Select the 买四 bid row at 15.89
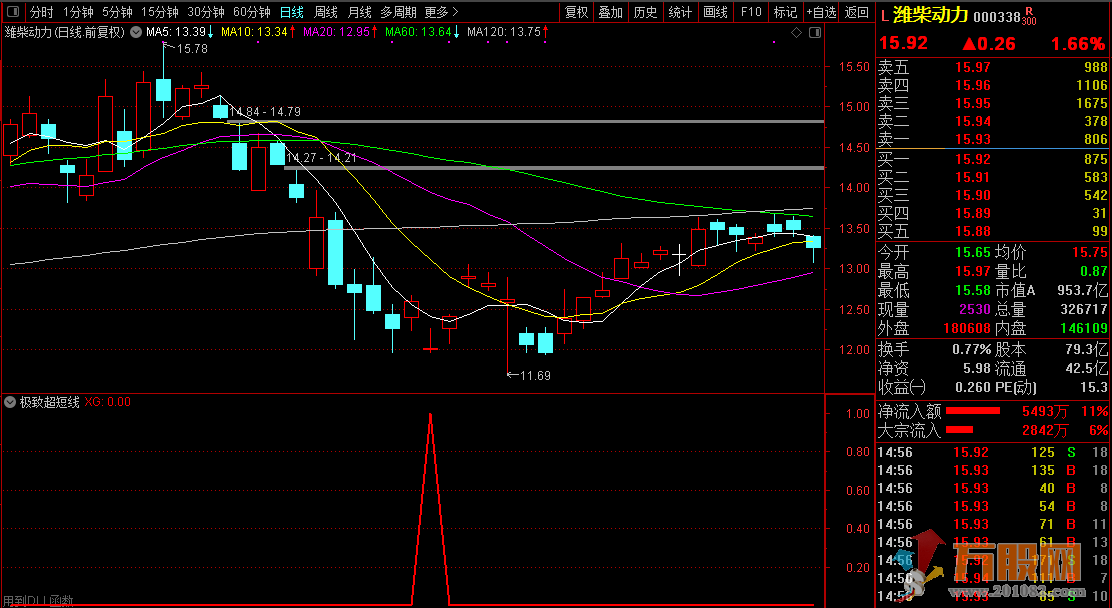This screenshot has height=608, width=1112. [x=993, y=213]
